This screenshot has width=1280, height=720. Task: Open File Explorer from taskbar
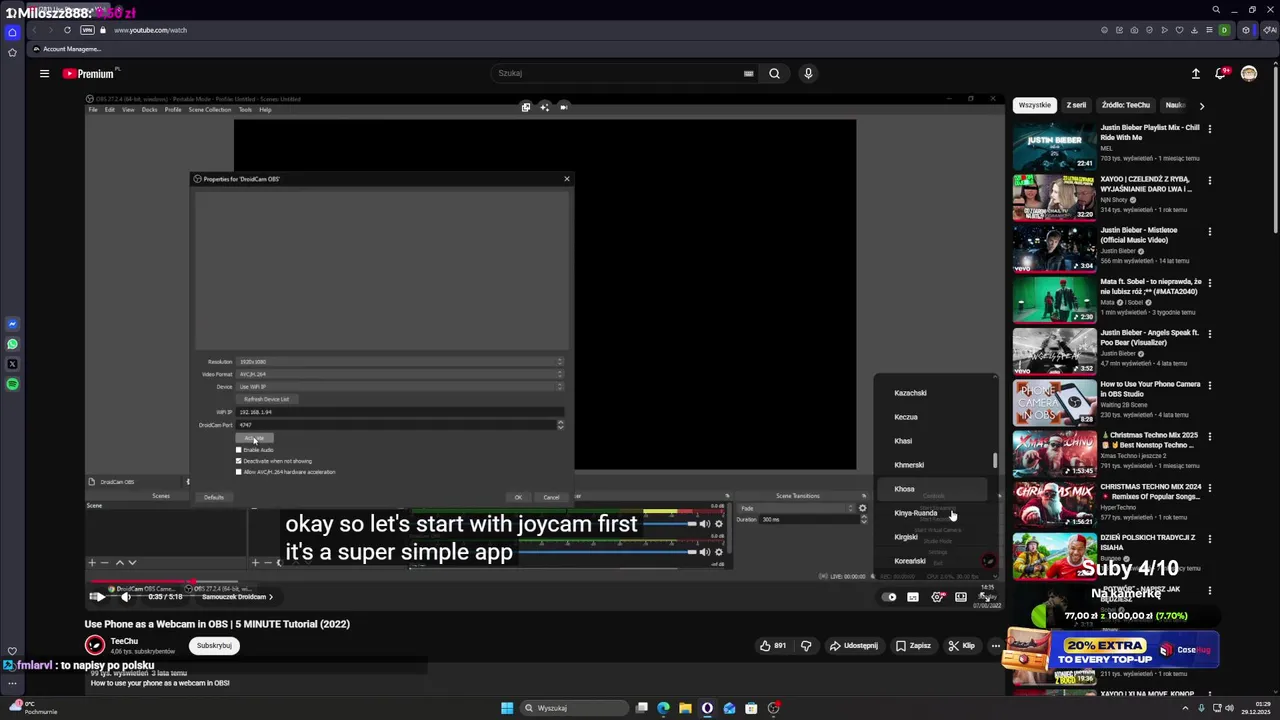(685, 708)
